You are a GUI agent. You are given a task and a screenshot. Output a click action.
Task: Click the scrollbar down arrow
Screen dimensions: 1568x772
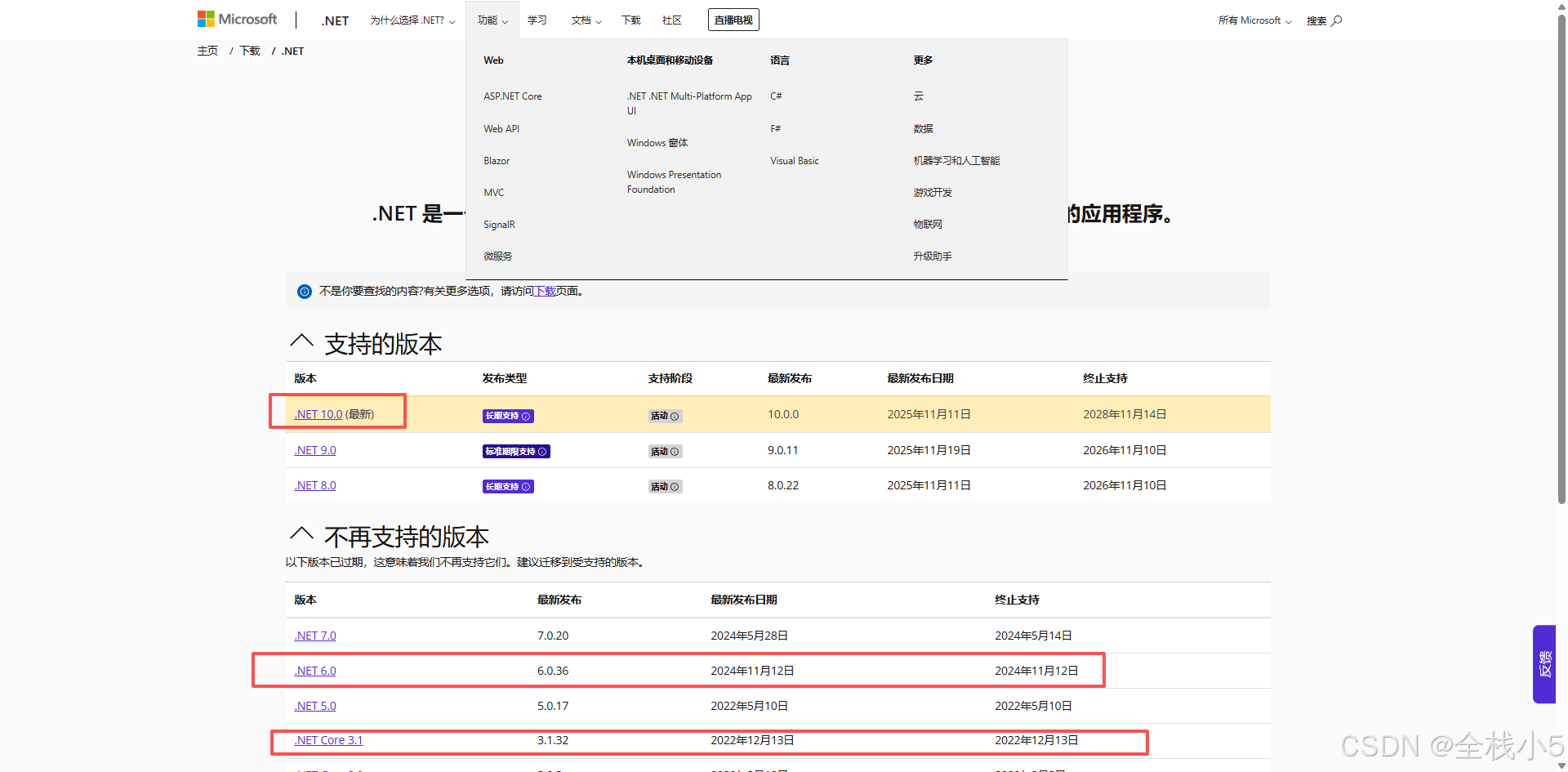pyautogui.click(x=1561, y=765)
